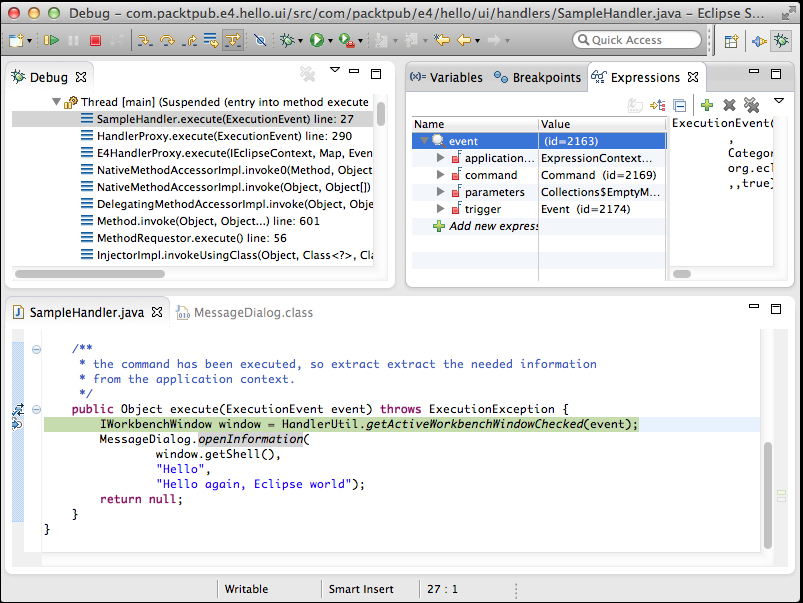Collapse the method fold marker beside execute

(x=37, y=409)
